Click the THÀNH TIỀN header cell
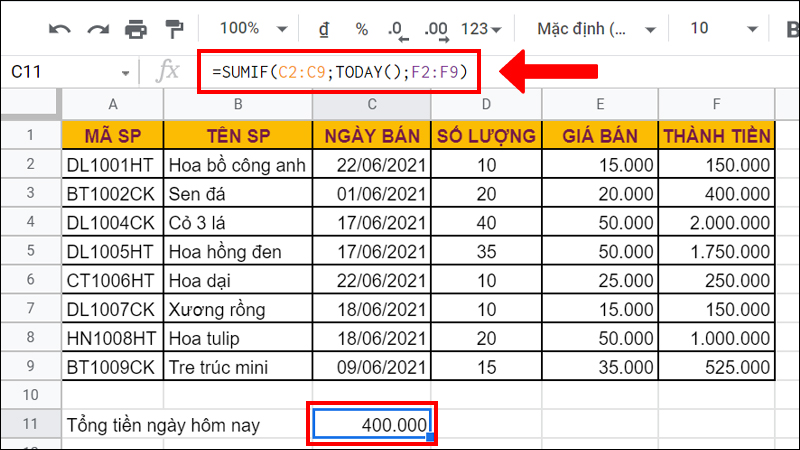This screenshot has height=450, width=800. tap(716, 136)
